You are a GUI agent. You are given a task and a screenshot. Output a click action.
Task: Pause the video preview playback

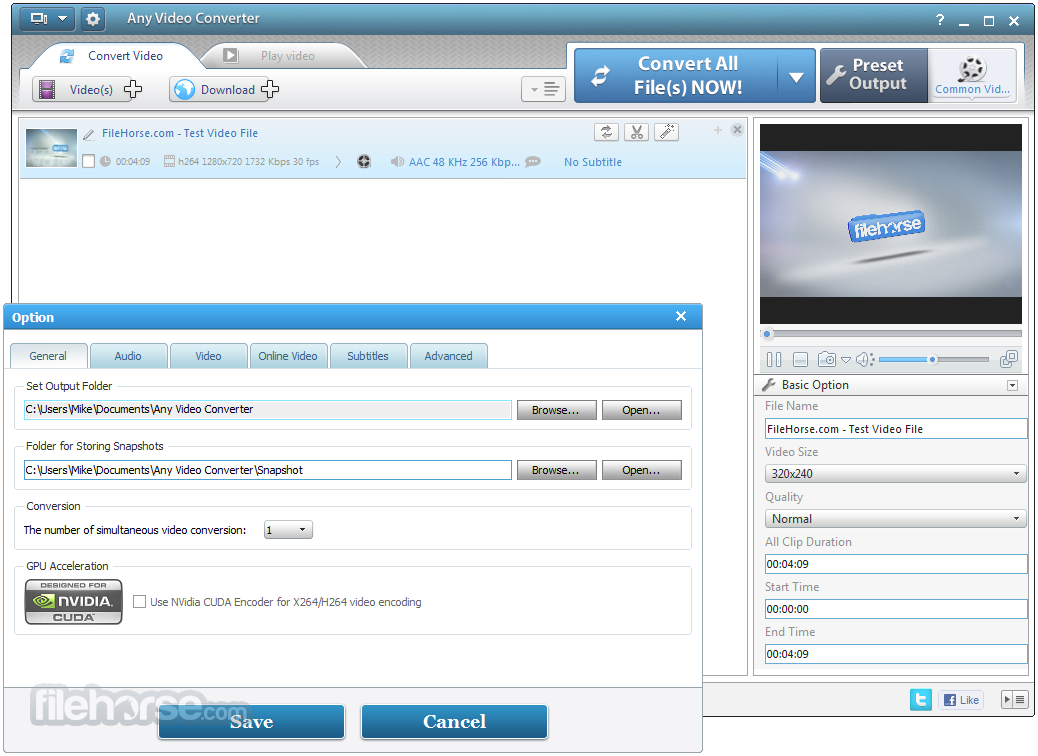pyautogui.click(x=775, y=359)
